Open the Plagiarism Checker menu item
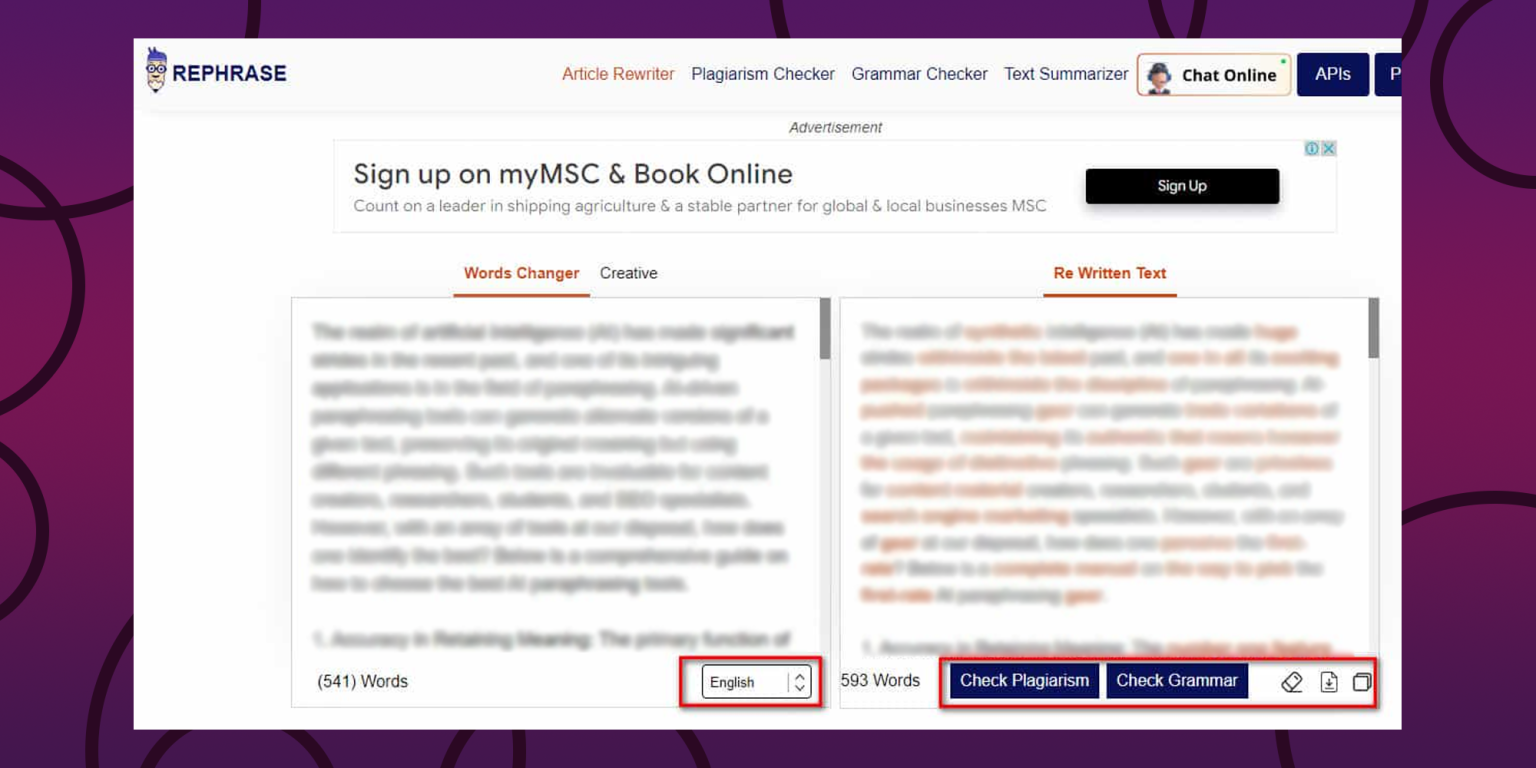The height and width of the screenshot is (768, 1536). tap(763, 73)
